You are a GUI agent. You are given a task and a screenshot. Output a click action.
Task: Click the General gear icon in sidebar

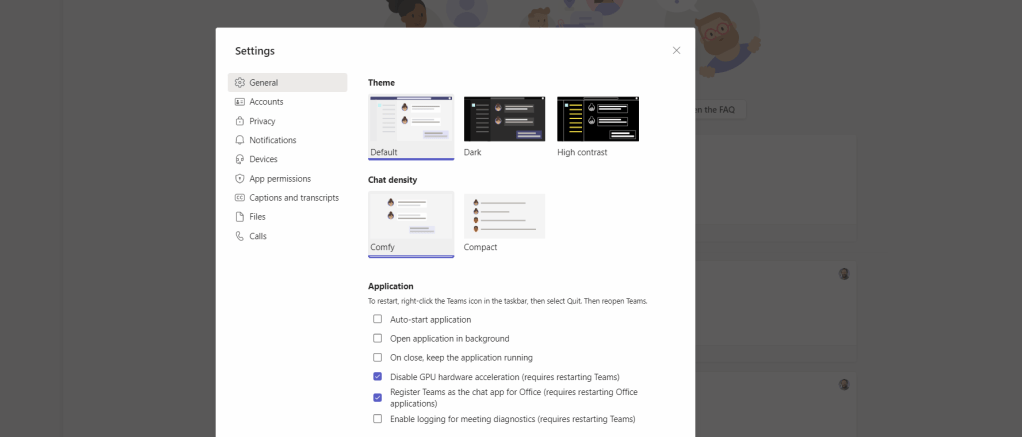tap(240, 83)
